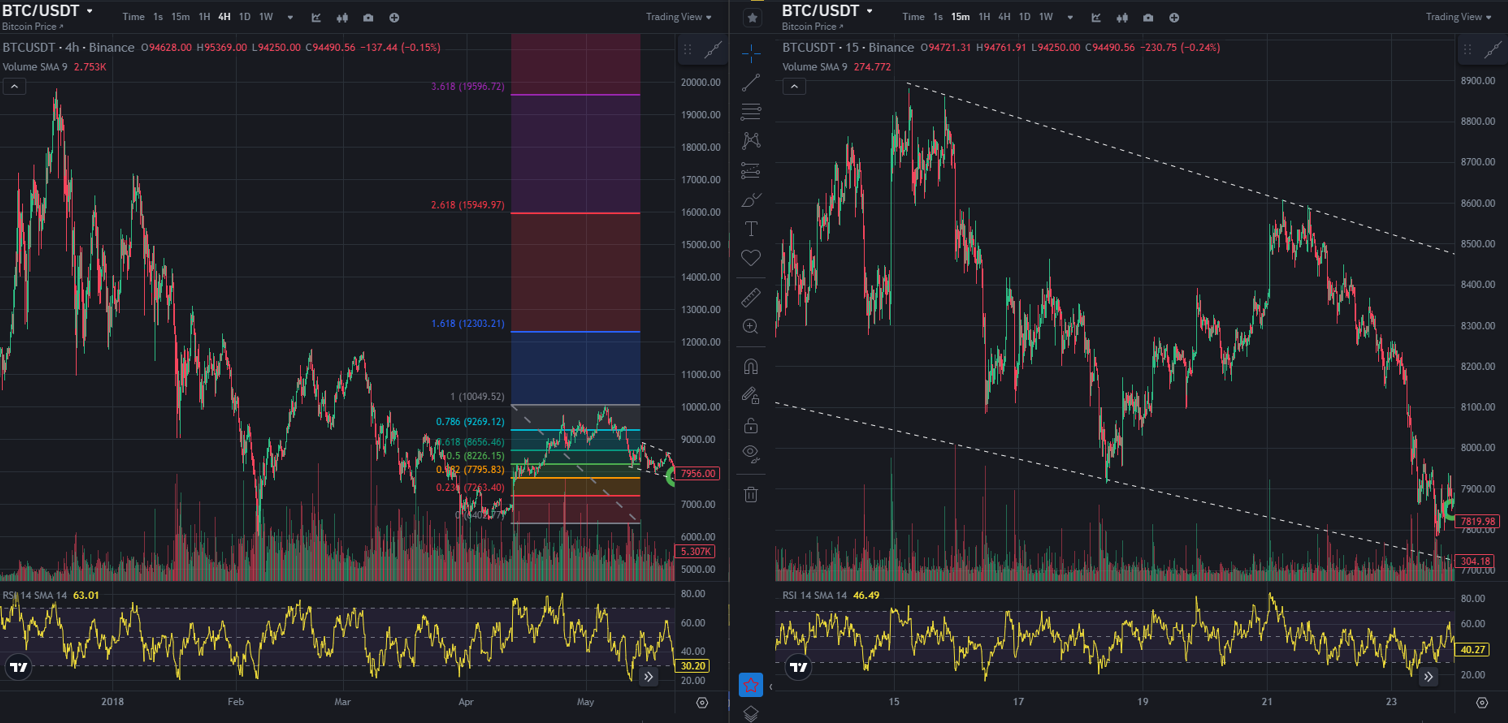Toggle hide all drawings eye icon
Image resolution: width=1508 pixels, height=723 pixels.
point(751,453)
